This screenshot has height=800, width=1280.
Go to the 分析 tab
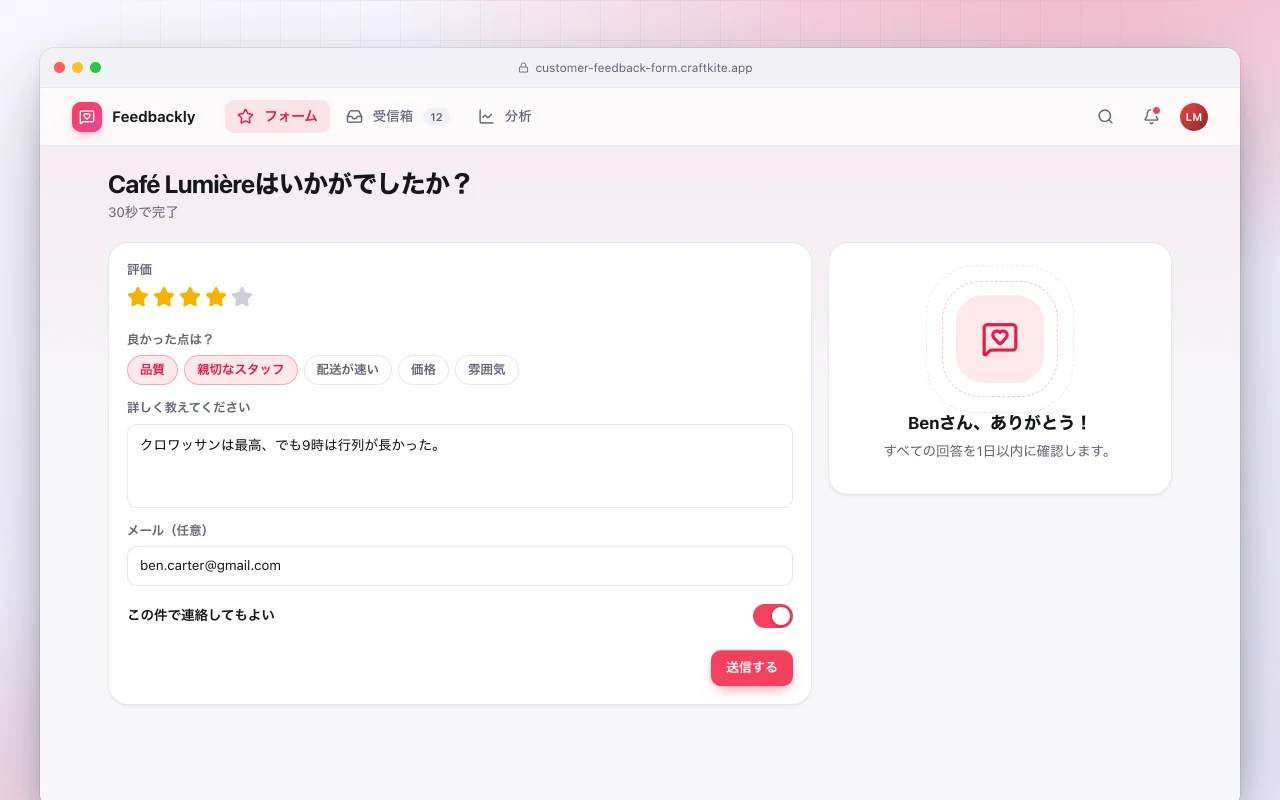pyautogui.click(x=505, y=117)
